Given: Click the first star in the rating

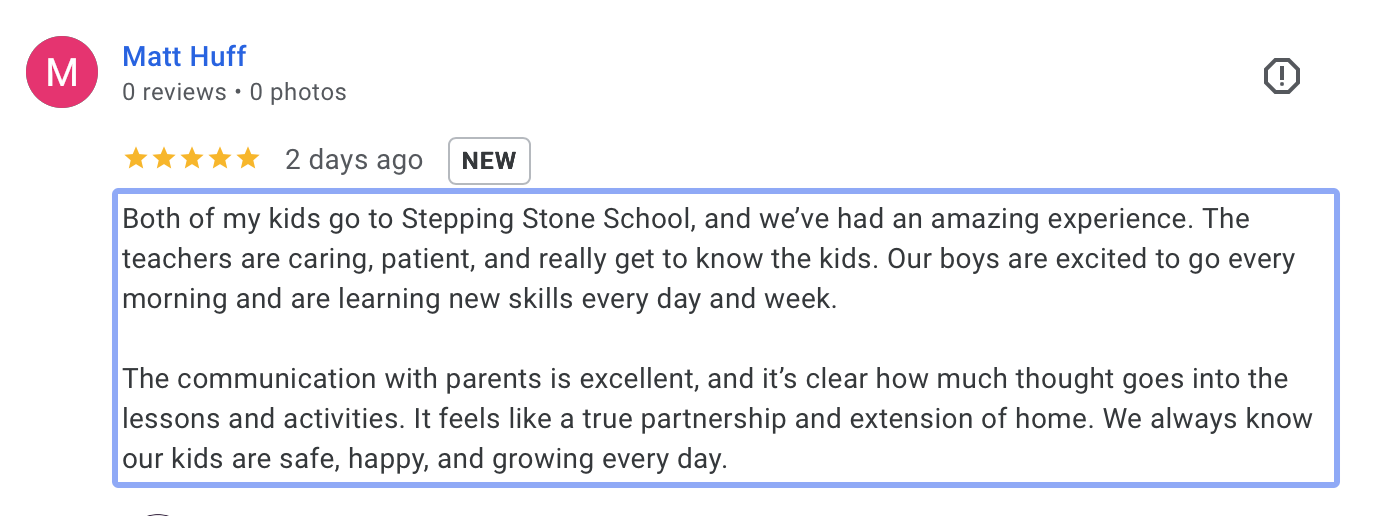Looking at the screenshot, I should pyautogui.click(x=135, y=159).
